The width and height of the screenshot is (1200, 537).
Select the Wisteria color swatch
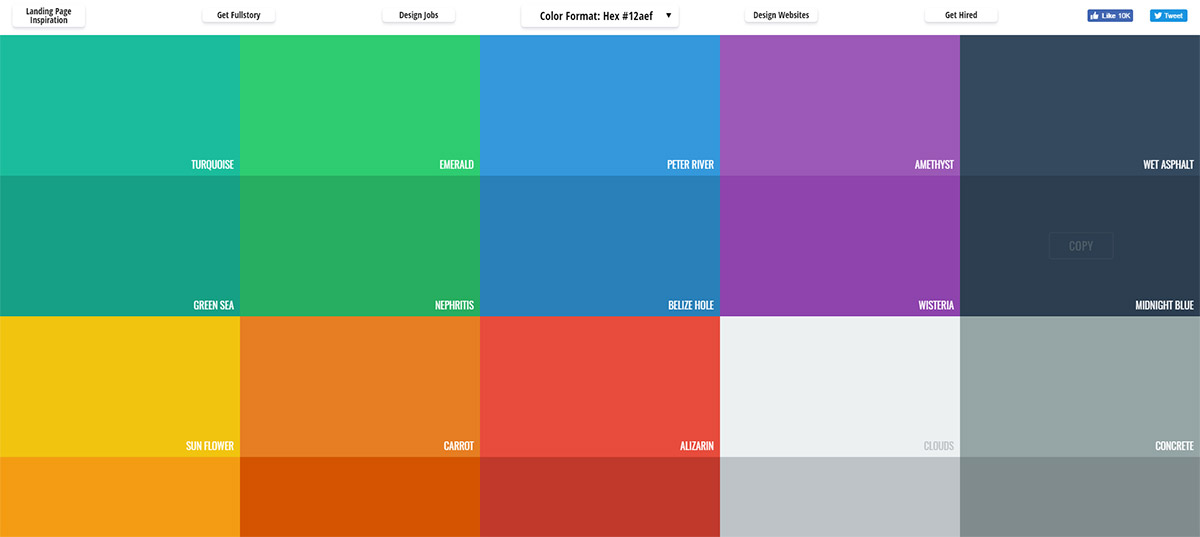[840, 246]
